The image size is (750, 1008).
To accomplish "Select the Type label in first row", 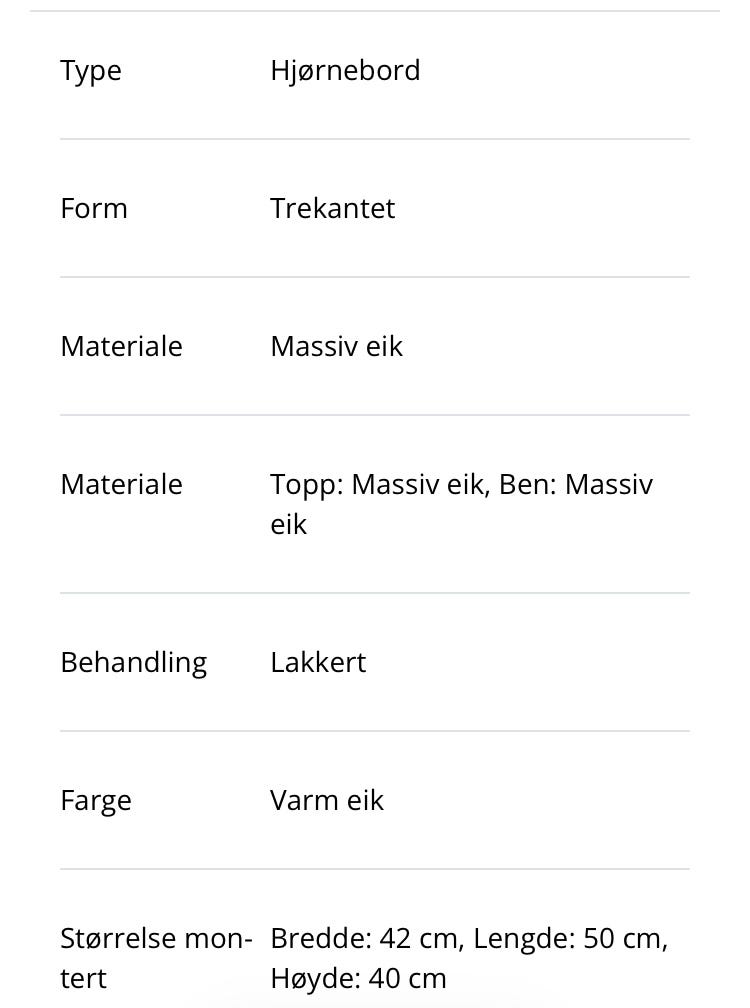I will point(91,71).
